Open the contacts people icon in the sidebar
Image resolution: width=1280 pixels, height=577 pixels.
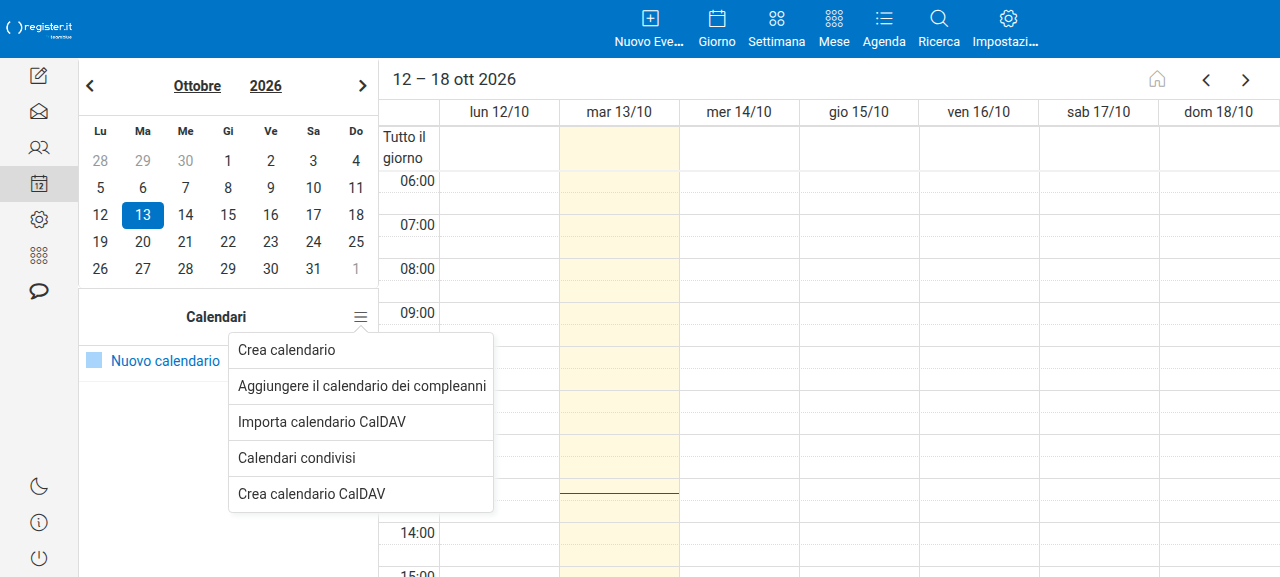tap(39, 148)
